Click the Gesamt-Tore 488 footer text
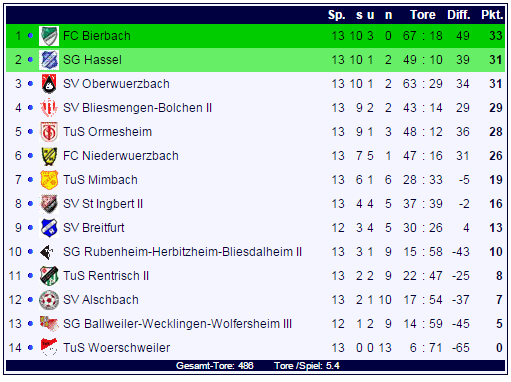Image resolution: width=511 pixels, height=382 pixels. tap(215, 366)
